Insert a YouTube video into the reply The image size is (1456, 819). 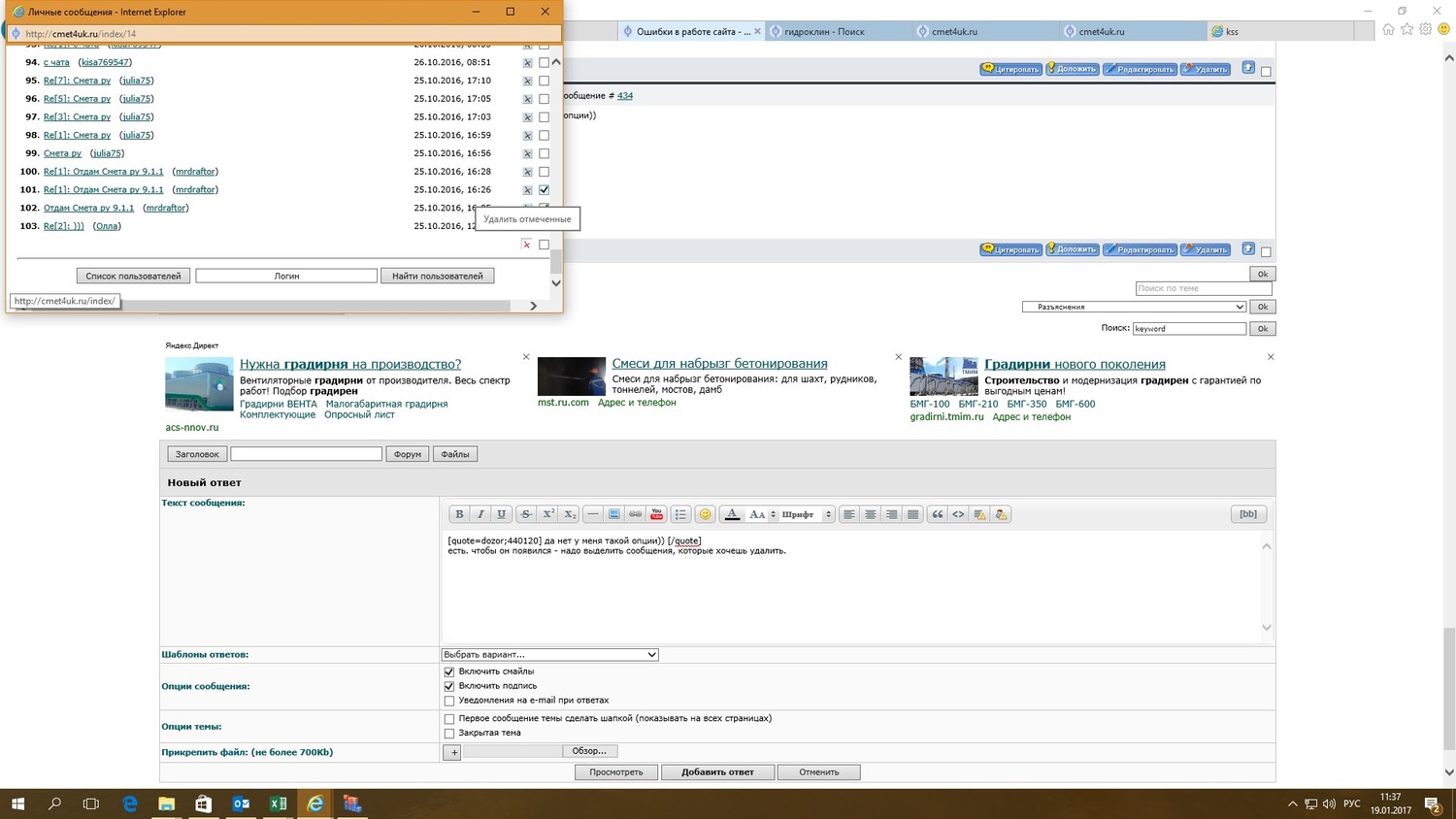click(x=656, y=514)
